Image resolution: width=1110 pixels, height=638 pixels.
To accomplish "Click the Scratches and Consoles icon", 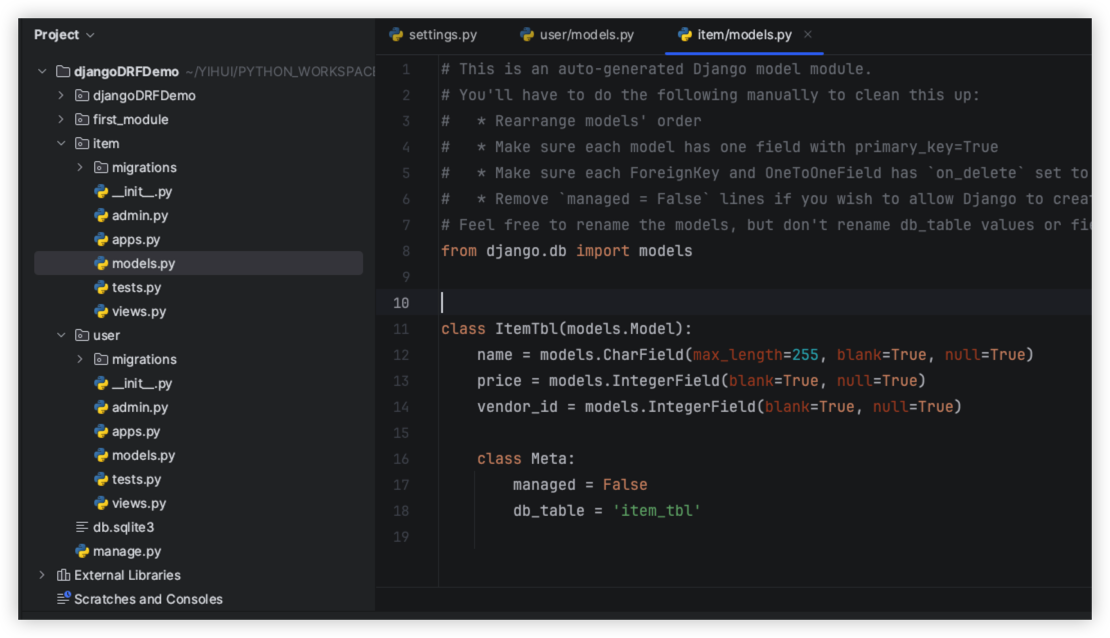I will point(64,599).
